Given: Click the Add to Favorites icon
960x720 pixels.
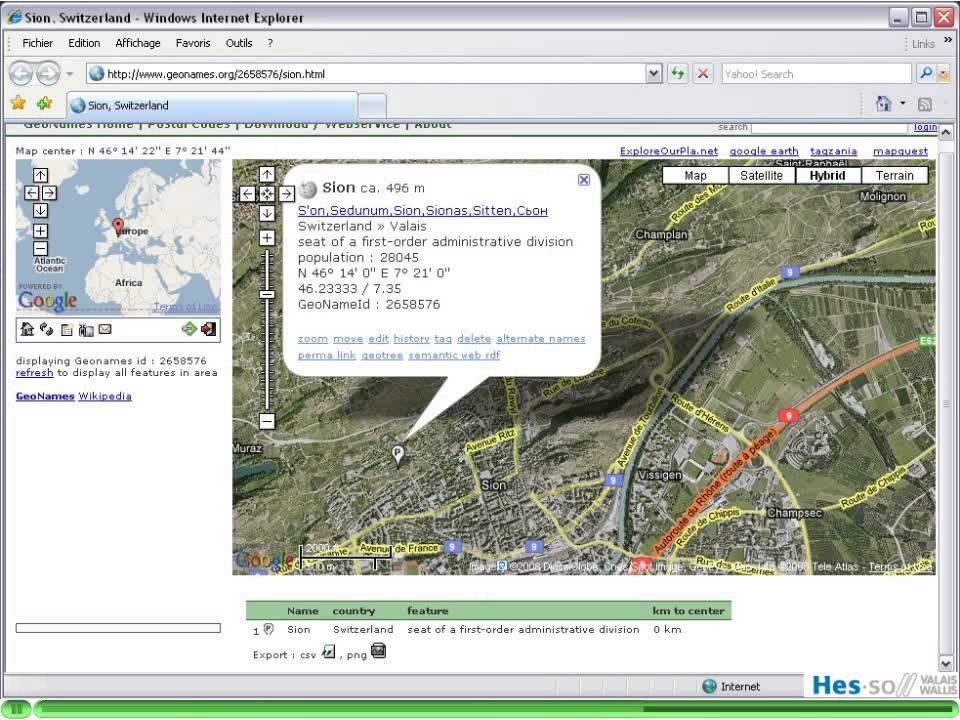Looking at the screenshot, I should (x=45, y=103).
